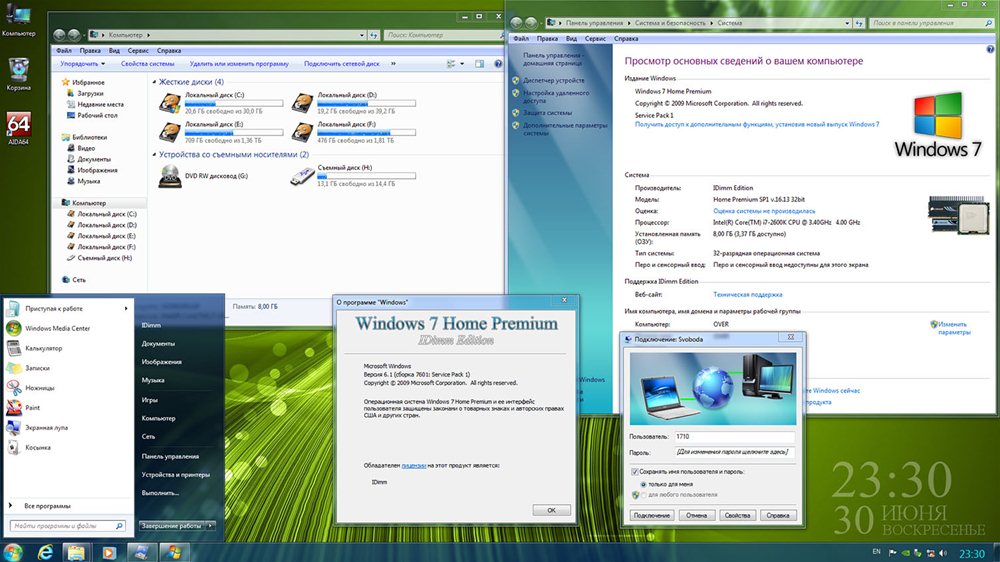This screenshot has width=1000, height=562.
Task: Click the Local Disk (D:) capacity bar
Action: [x=355, y=103]
